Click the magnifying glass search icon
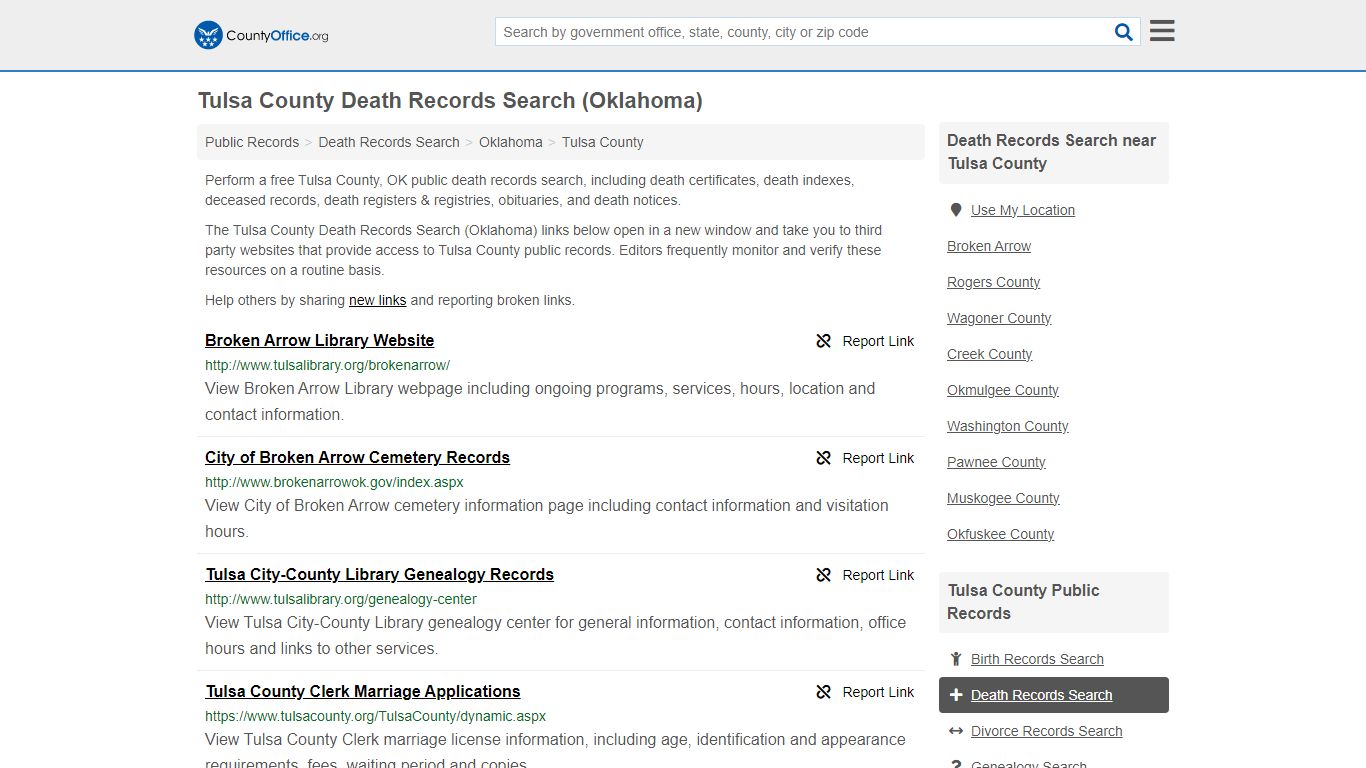The height and width of the screenshot is (768, 1366). pos(1124,32)
